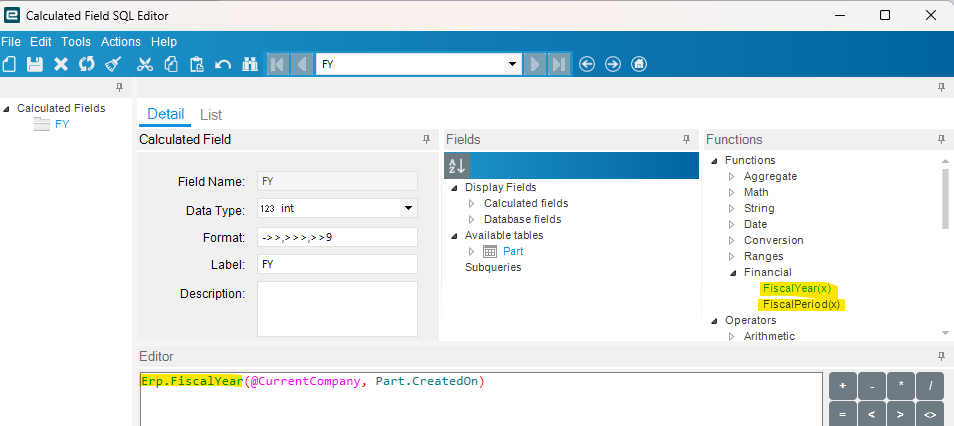Screen dimensions: 954x426
Task: Open the Data Type dropdown
Action: coord(408,208)
